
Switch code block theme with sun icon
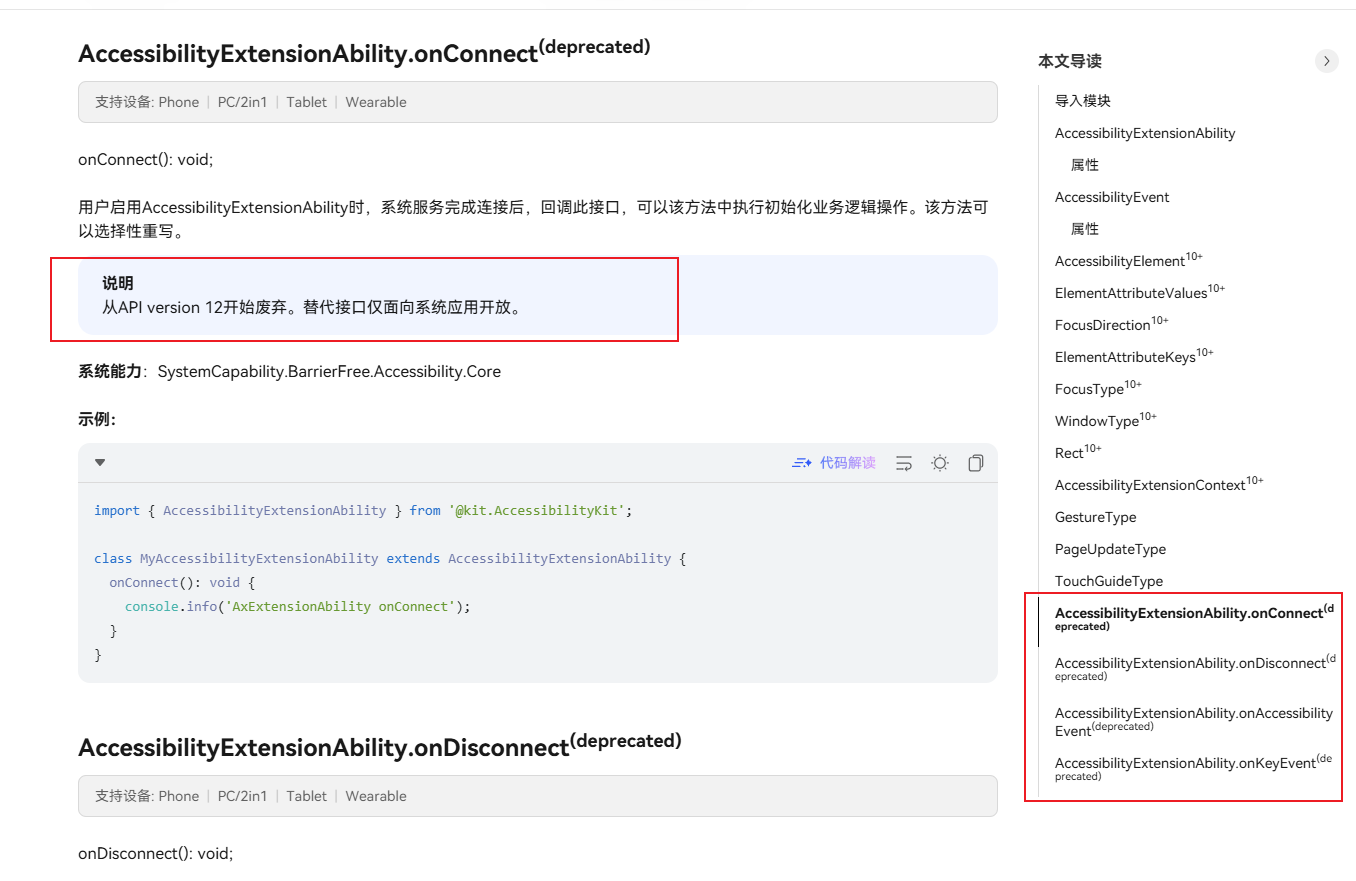[940, 463]
